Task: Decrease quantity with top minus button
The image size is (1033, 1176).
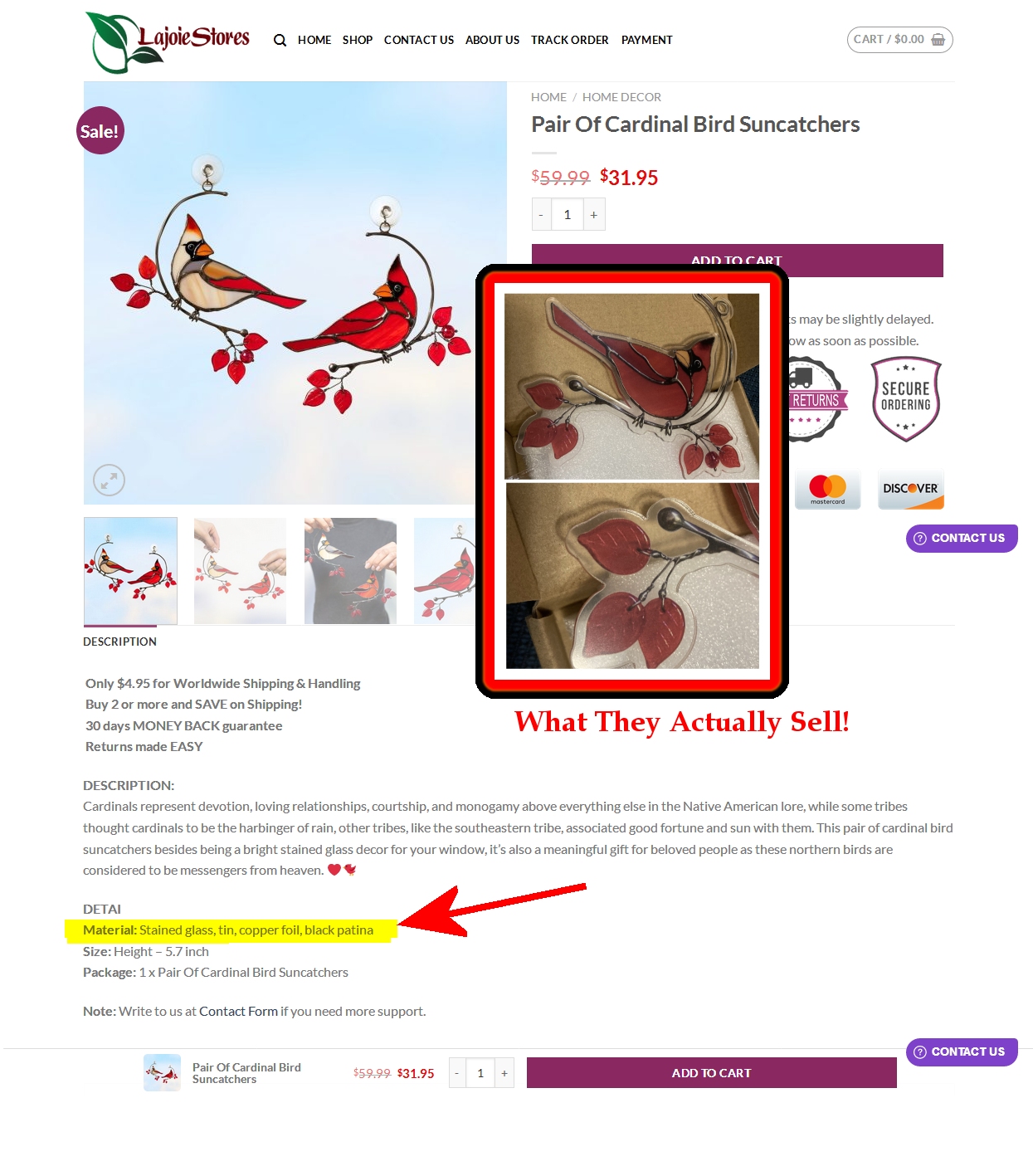Action: point(541,215)
